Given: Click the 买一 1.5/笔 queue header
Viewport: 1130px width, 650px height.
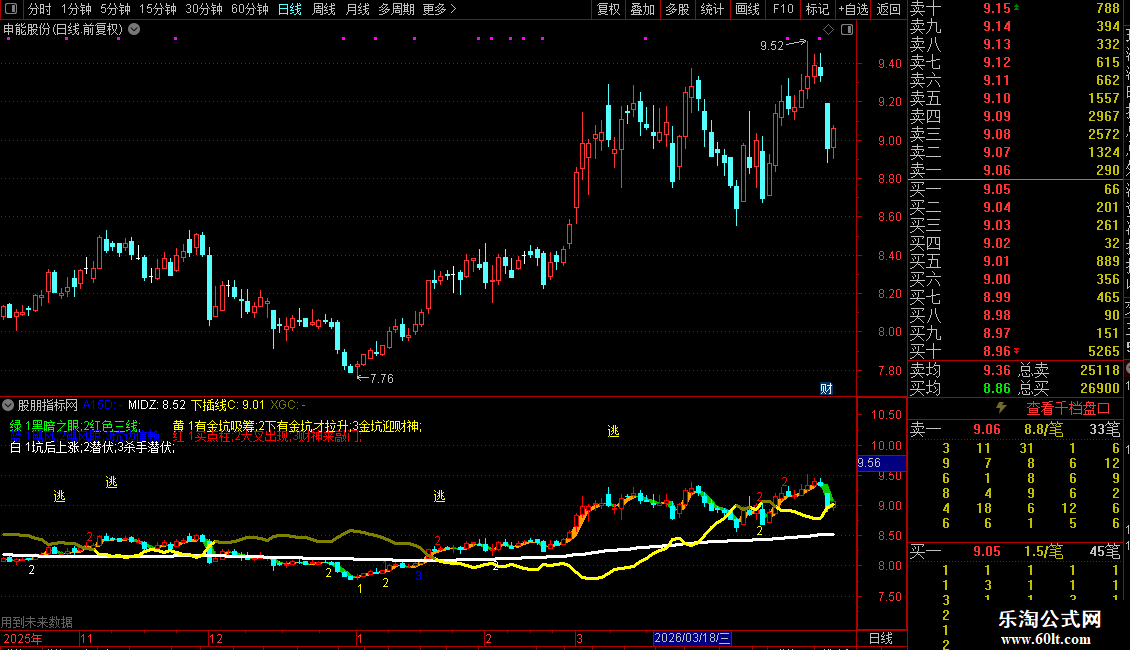Looking at the screenshot, I should click(1015, 551).
